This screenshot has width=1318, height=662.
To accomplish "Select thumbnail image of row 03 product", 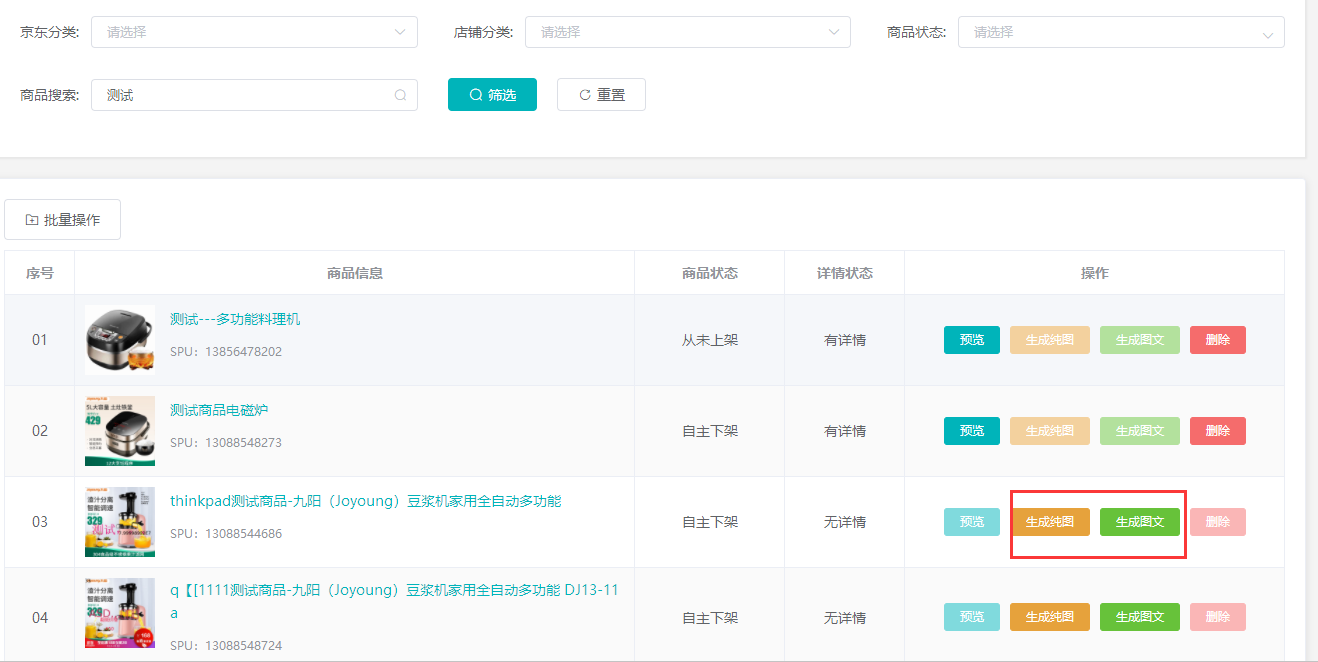I will (x=120, y=522).
